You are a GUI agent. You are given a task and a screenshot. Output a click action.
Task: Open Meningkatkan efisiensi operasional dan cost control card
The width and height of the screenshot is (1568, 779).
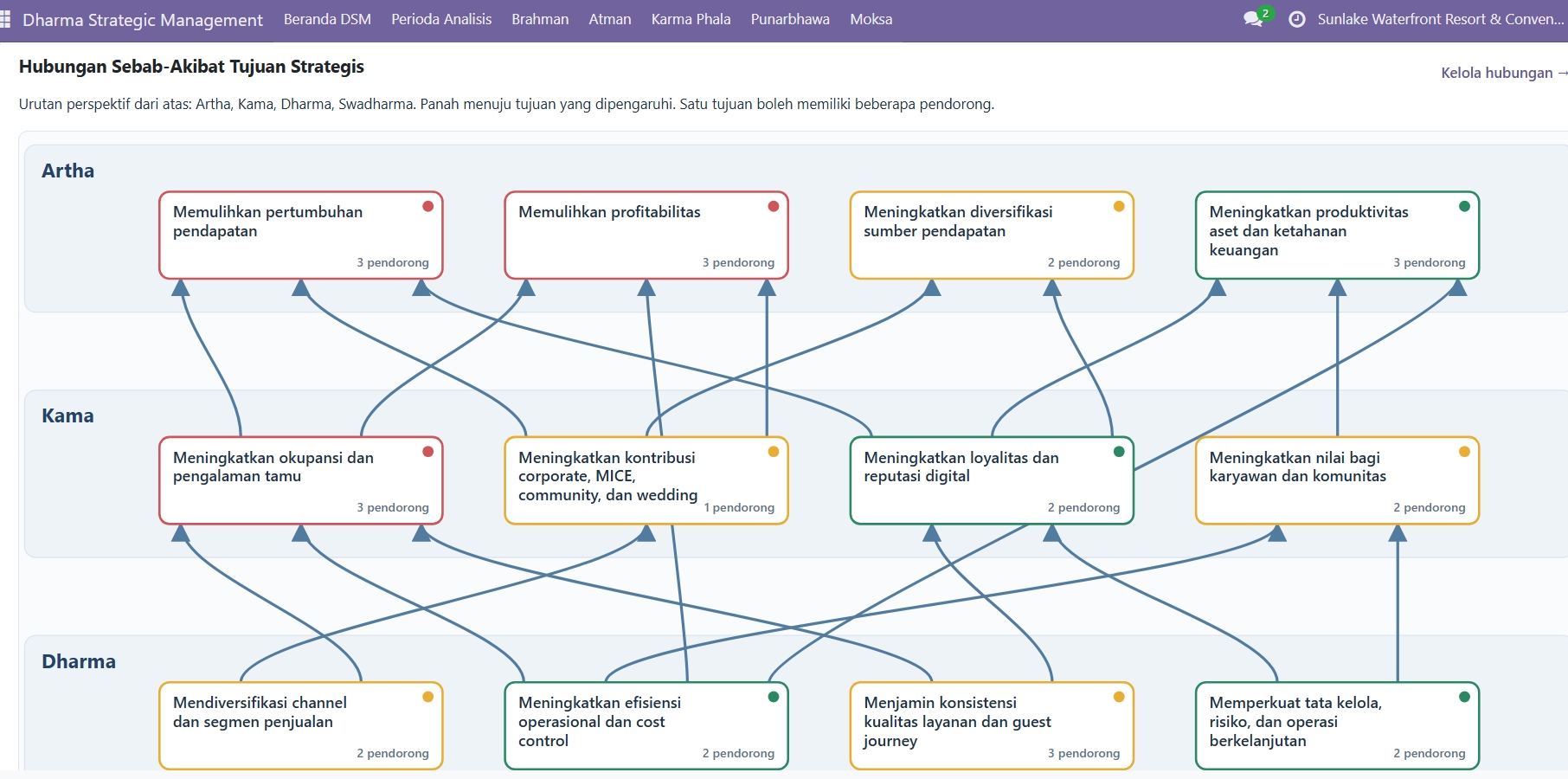tap(646, 725)
